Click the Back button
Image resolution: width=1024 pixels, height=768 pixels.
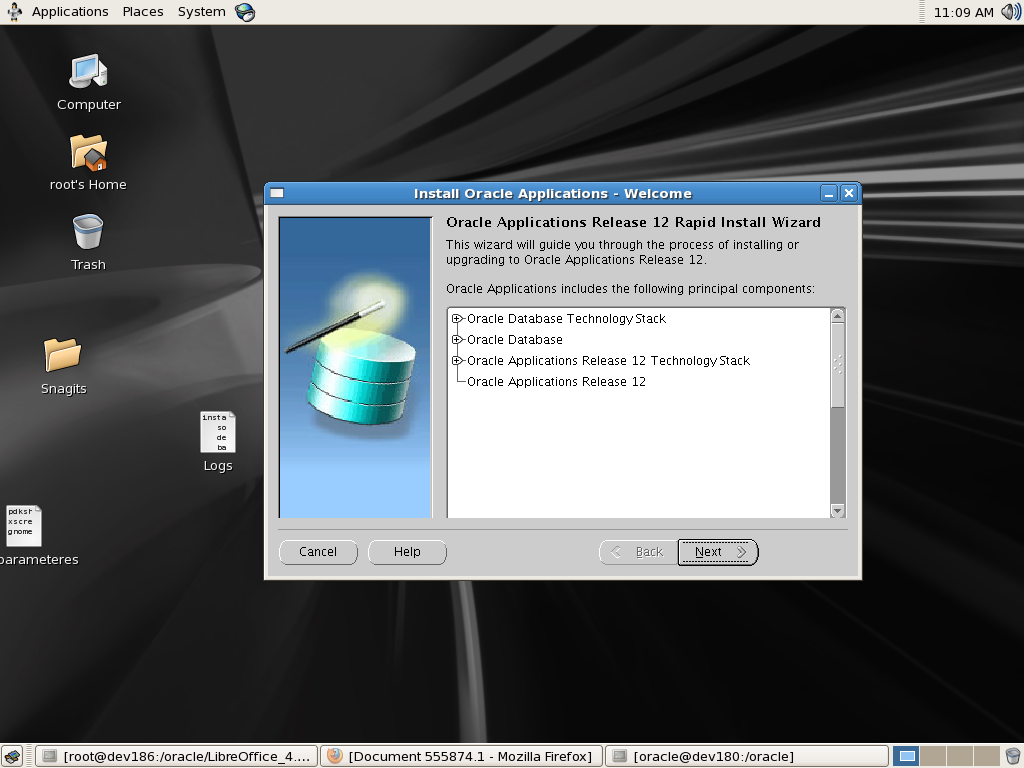tap(638, 552)
